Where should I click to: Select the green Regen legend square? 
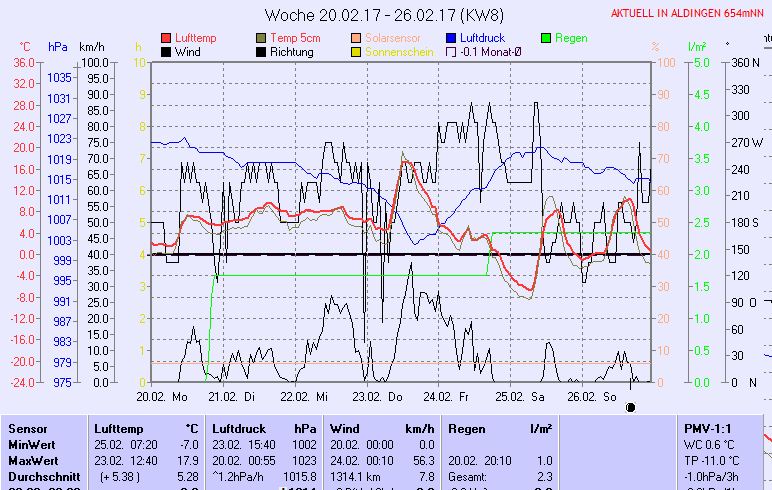point(546,38)
